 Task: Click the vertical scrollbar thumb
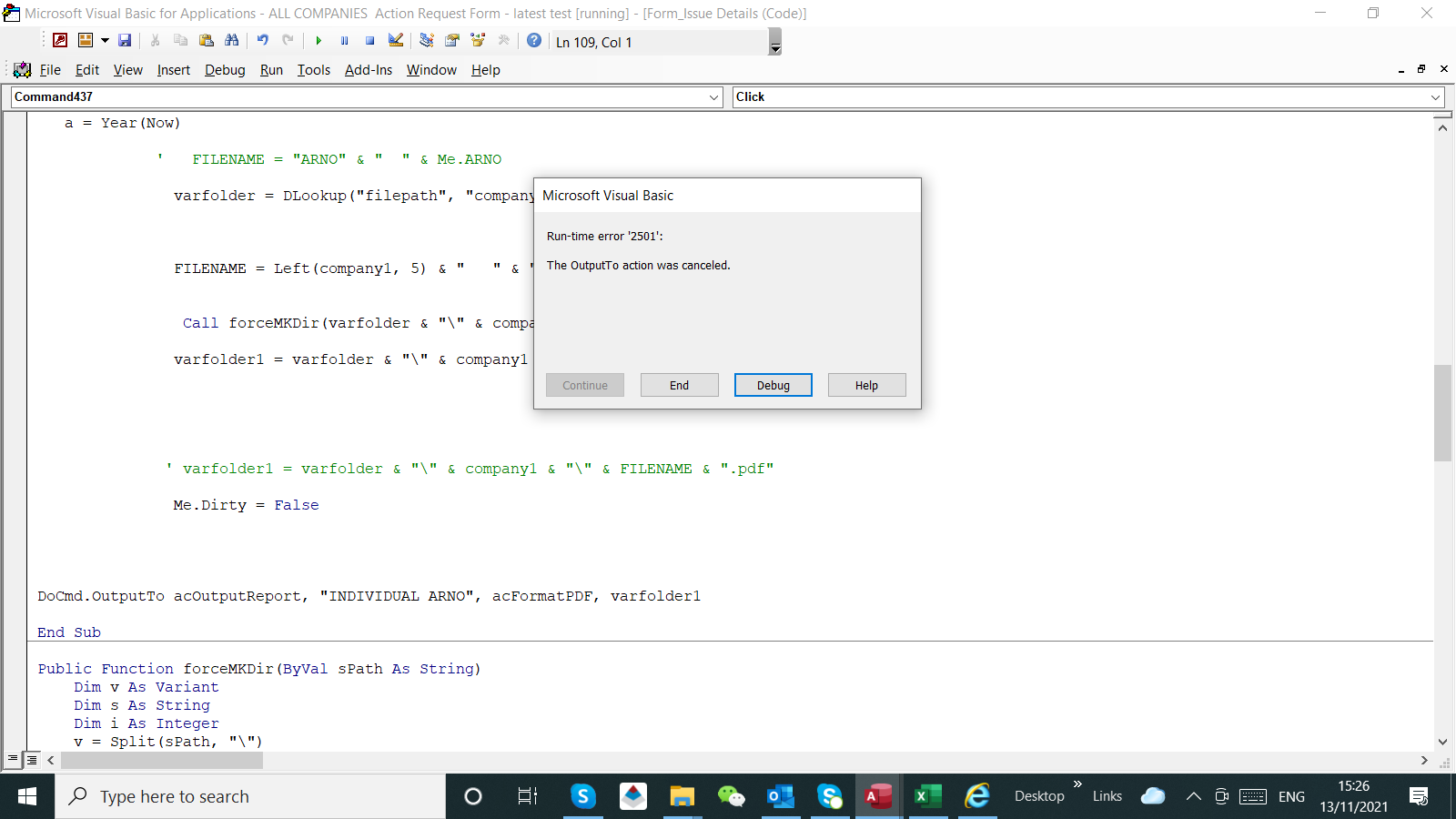pyautogui.click(x=1442, y=412)
